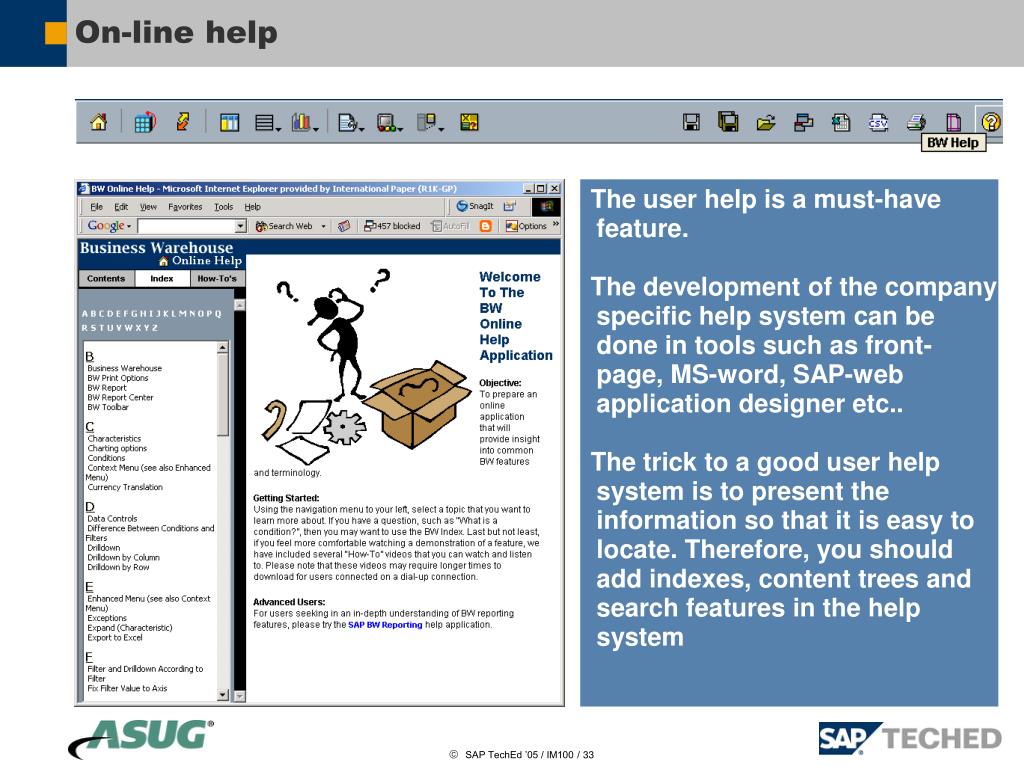The height and width of the screenshot is (768, 1024).
Task: Open the Tools menu
Action: [x=223, y=207]
